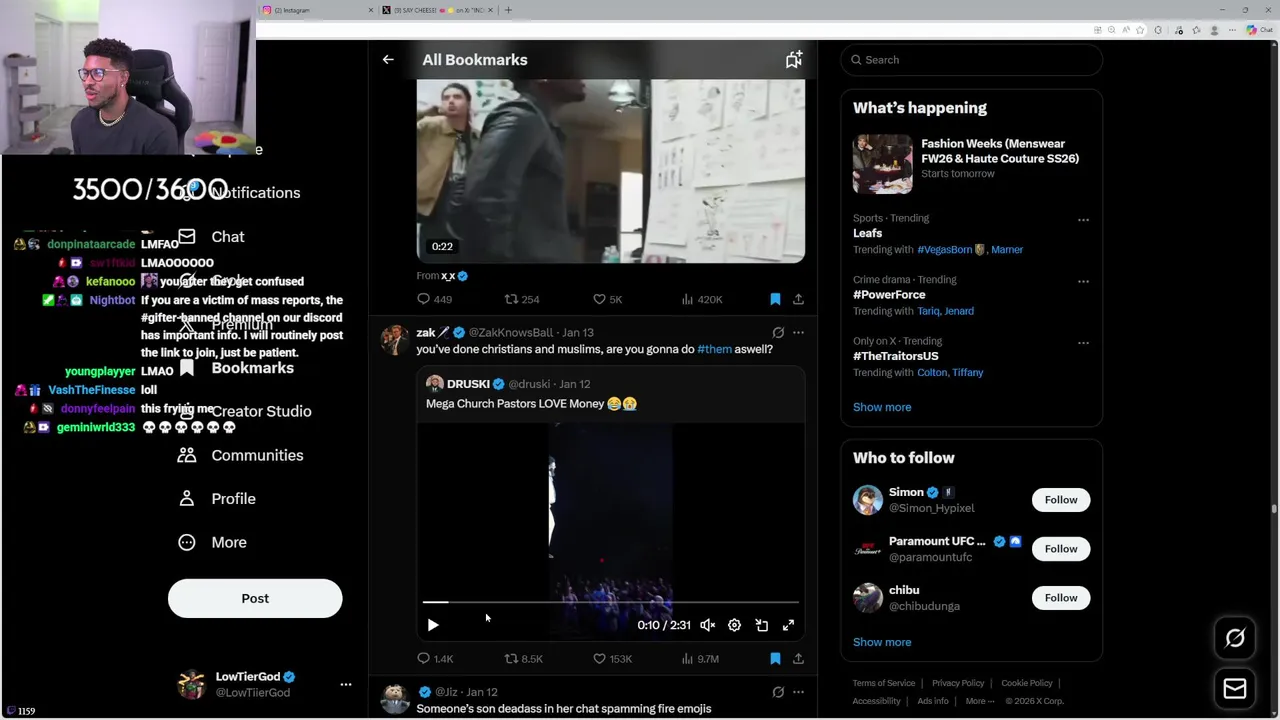Open the #VegasBorn hashtag link
The image size is (1280, 720).
[945, 250]
